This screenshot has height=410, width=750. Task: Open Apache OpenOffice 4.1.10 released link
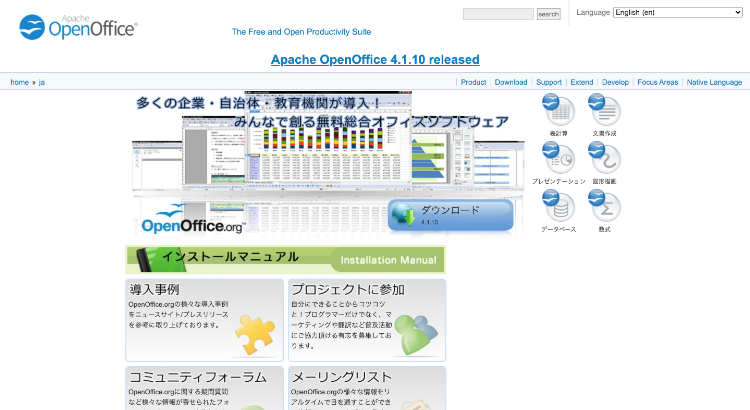click(x=375, y=60)
